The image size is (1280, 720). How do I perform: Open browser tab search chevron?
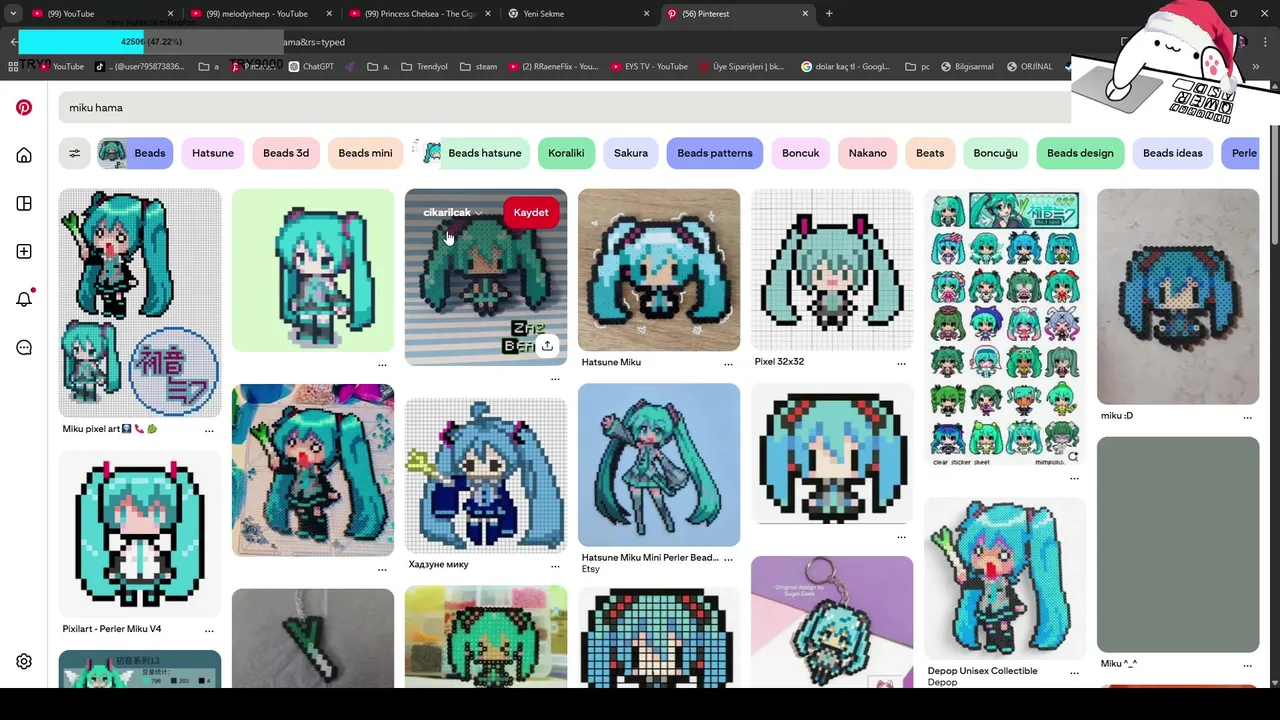(x=13, y=14)
